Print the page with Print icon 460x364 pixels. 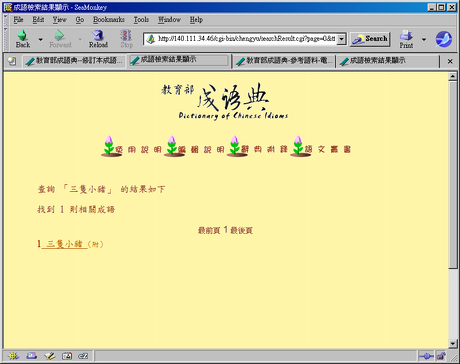406,39
